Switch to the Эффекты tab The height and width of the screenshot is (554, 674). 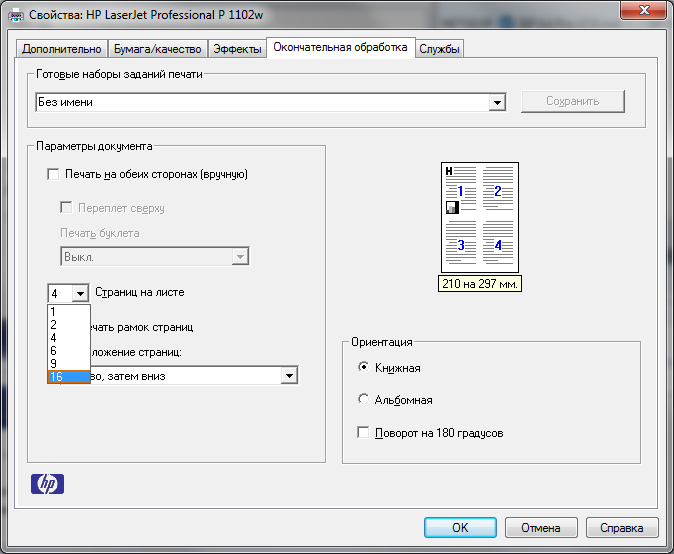(237, 49)
